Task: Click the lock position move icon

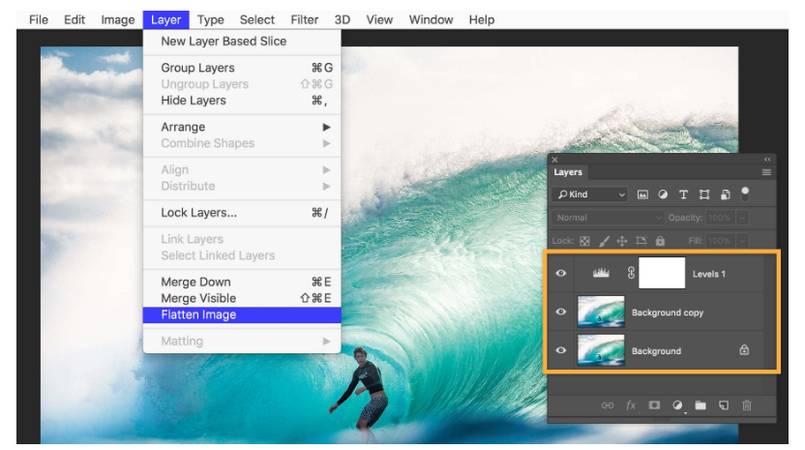Action: pos(622,241)
